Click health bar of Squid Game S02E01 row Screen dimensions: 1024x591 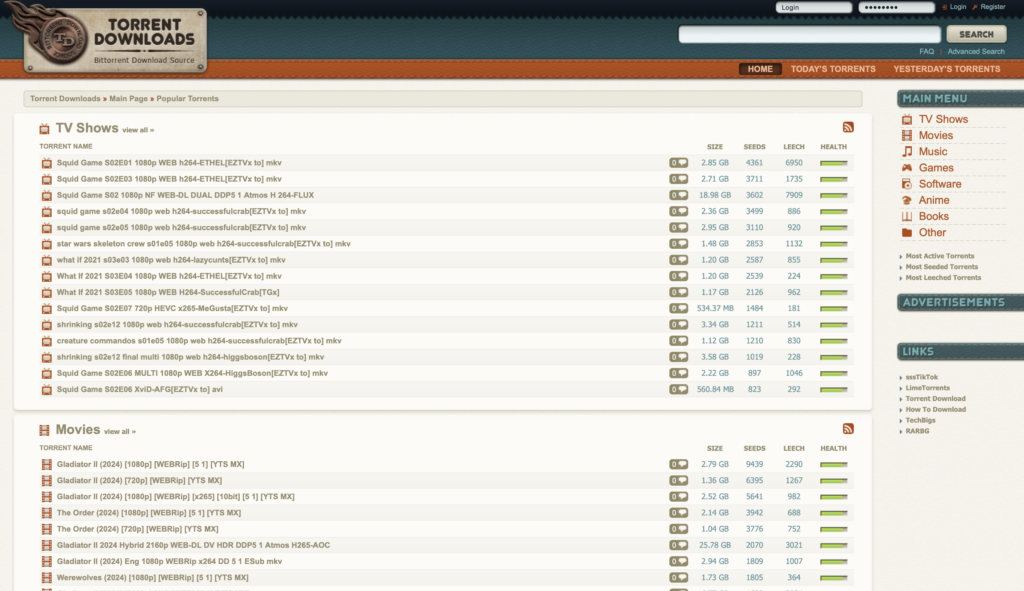[833, 163]
